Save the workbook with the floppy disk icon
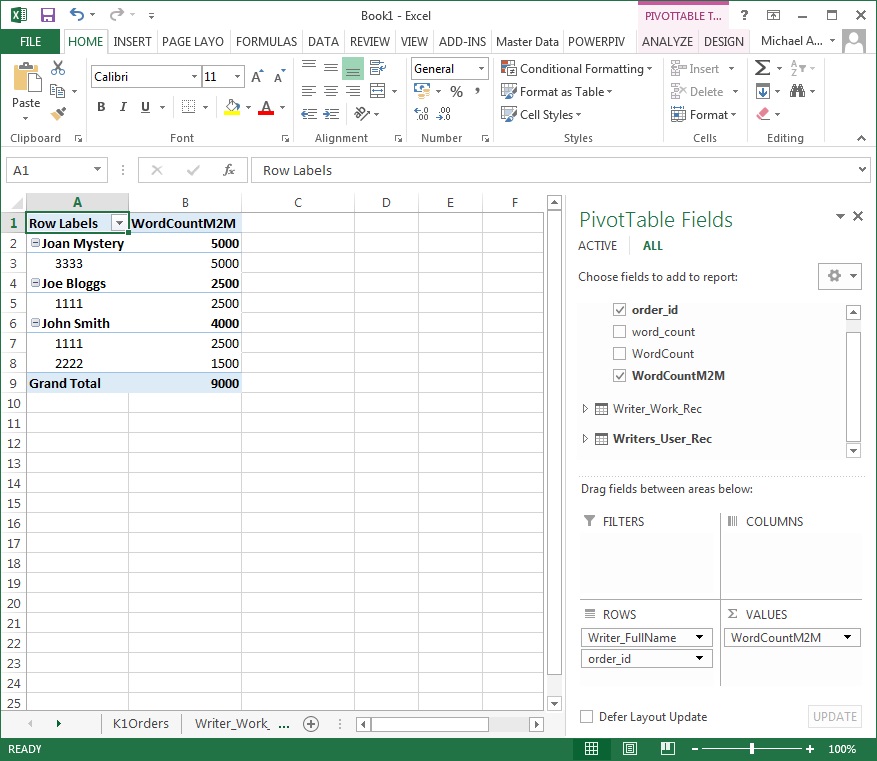The width and height of the screenshot is (877, 761). [48, 15]
